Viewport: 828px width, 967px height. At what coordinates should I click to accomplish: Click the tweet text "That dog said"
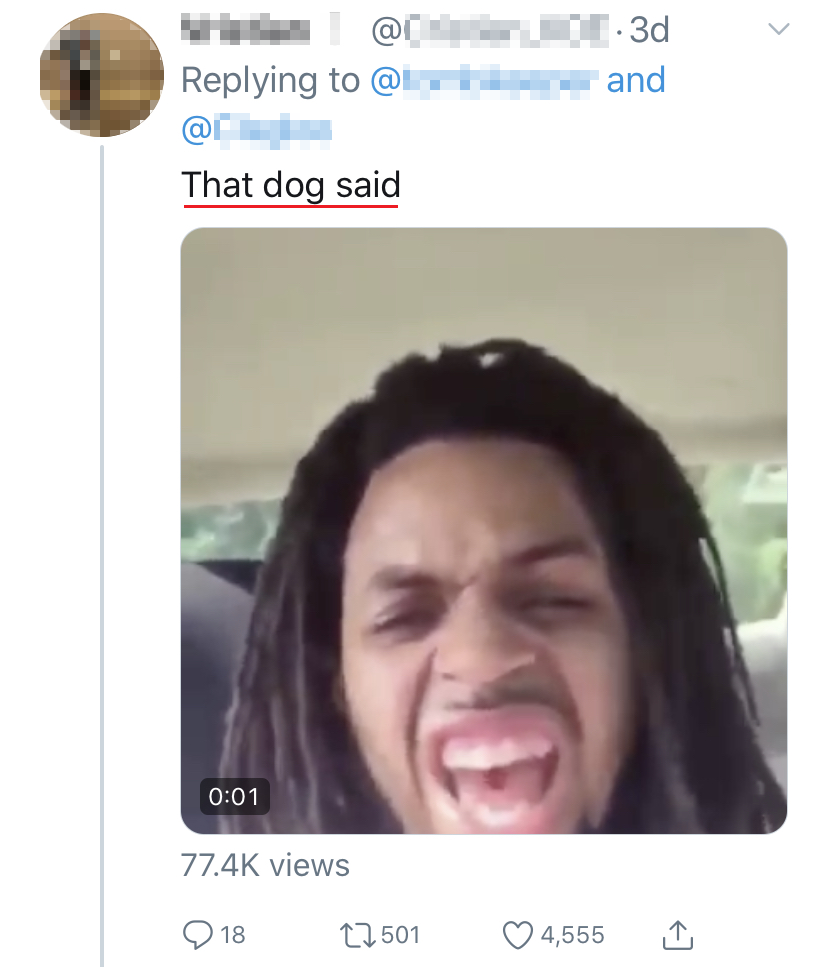290,185
